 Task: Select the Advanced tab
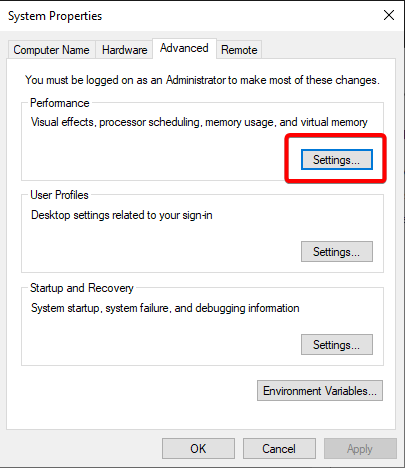184,48
